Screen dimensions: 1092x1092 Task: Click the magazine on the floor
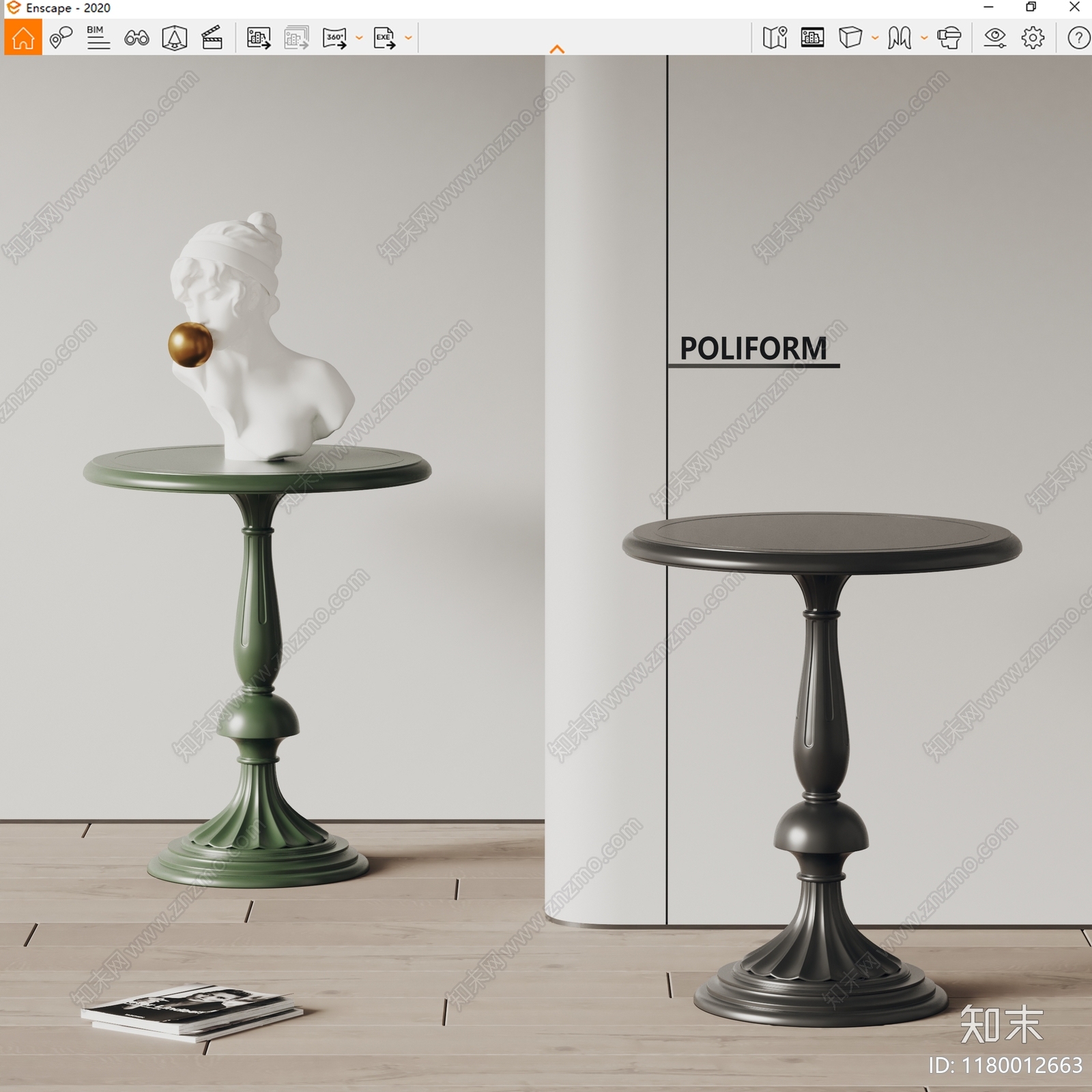pos(192,1011)
